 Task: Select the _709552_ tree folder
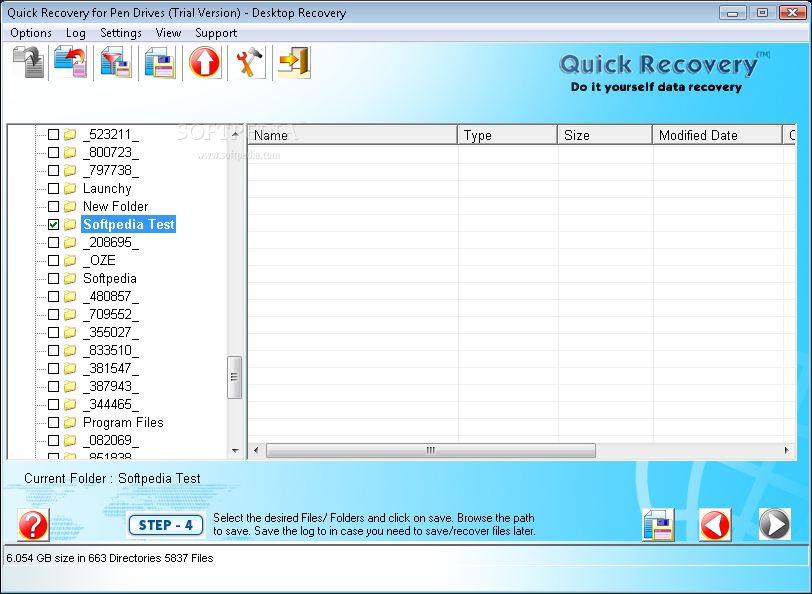pyautogui.click(x=111, y=314)
